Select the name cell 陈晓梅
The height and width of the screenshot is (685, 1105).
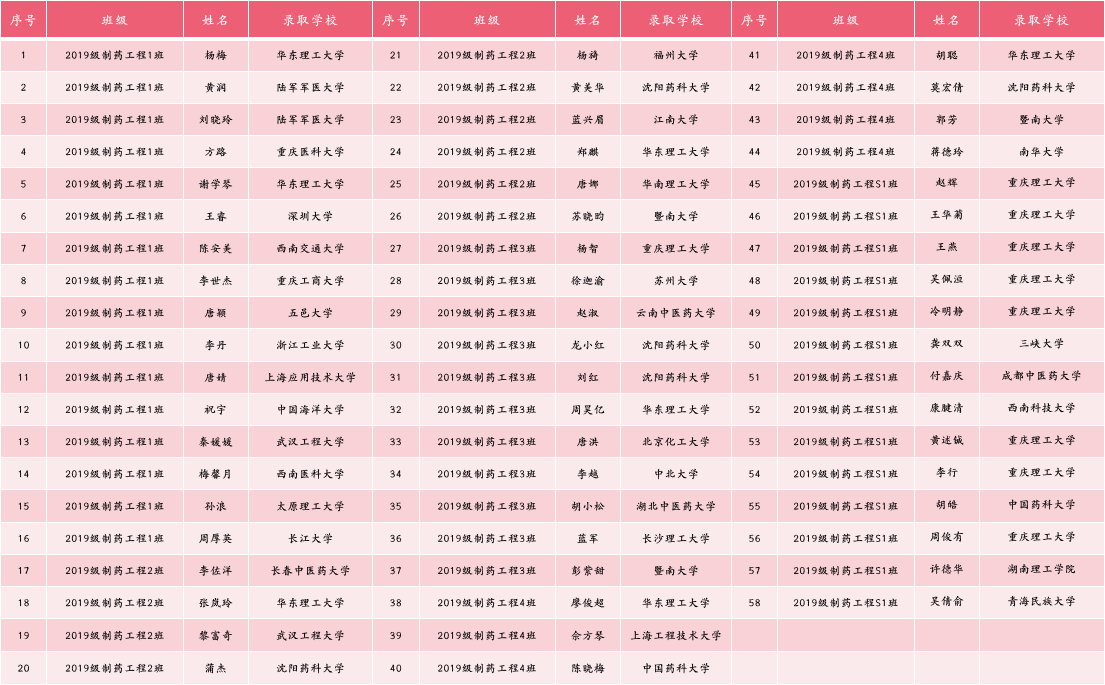[587, 668]
